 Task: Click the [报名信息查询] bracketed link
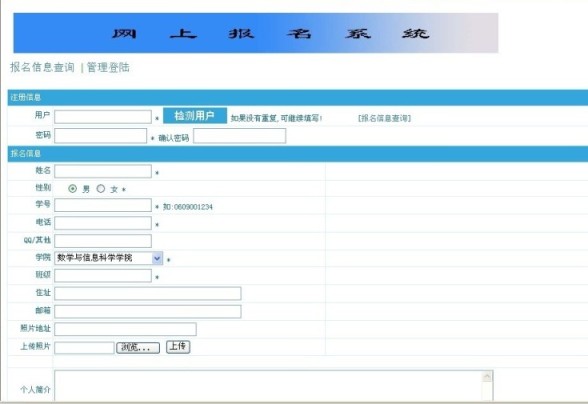[x=384, y=118]
